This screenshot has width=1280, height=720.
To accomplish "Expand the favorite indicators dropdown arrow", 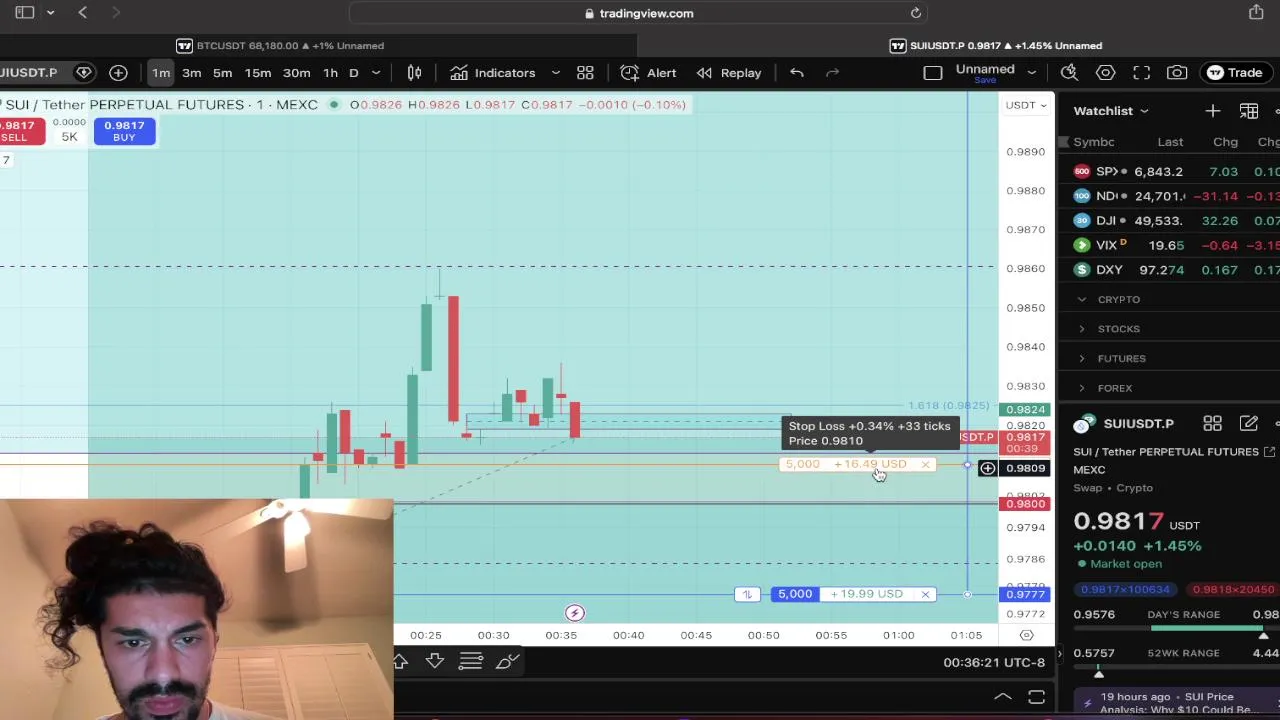I will coord(556,73).
